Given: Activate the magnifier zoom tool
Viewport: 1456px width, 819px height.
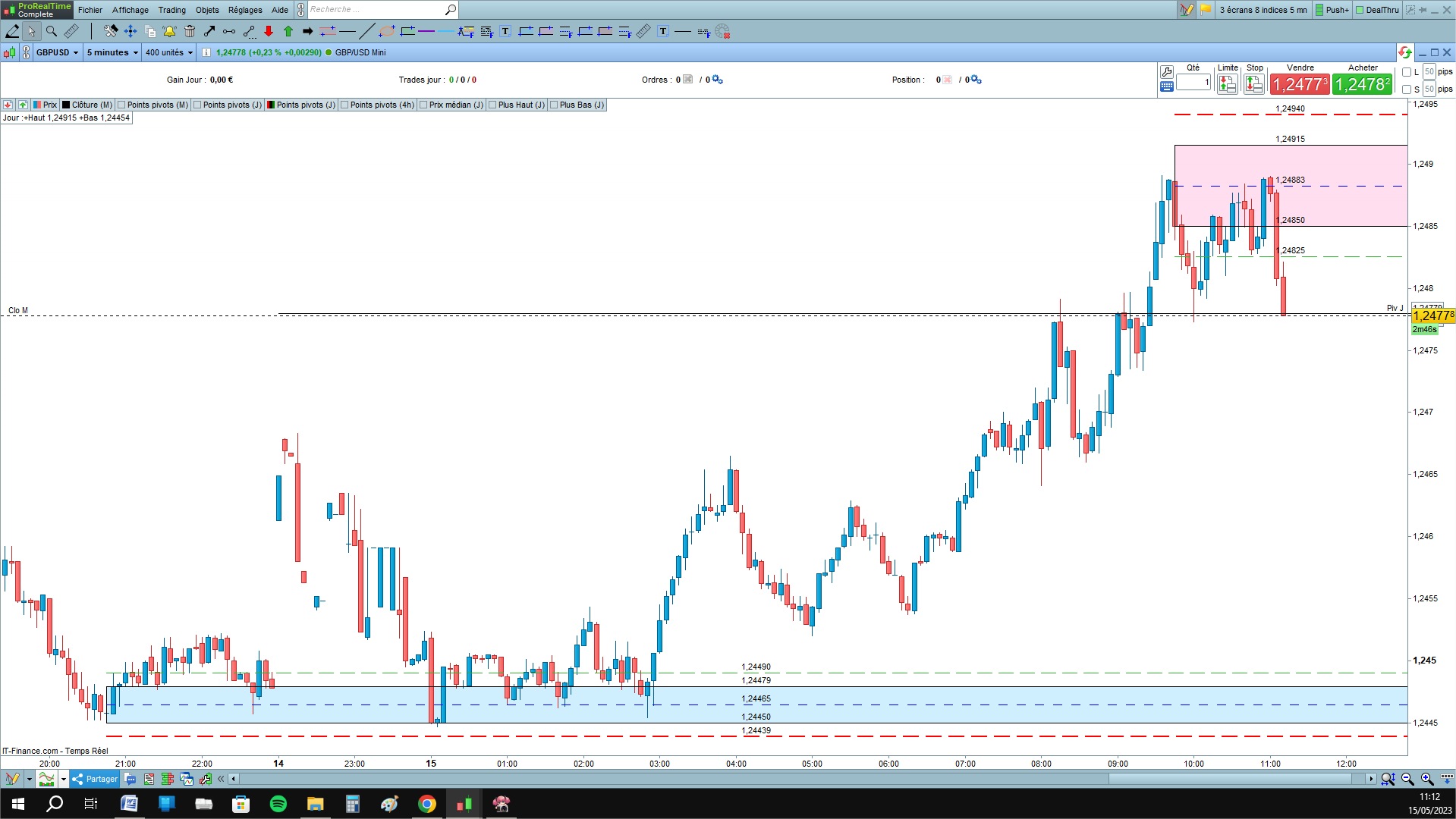Looking at the screenshot, I should [51, 31].
